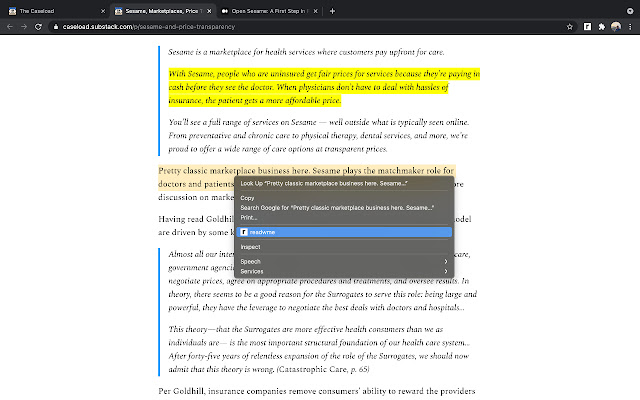Screen dimensions: 640x400
Task: Click the 'You'll see a full range' paragraph
Action: pyautogui.click(x=318, y=136)
